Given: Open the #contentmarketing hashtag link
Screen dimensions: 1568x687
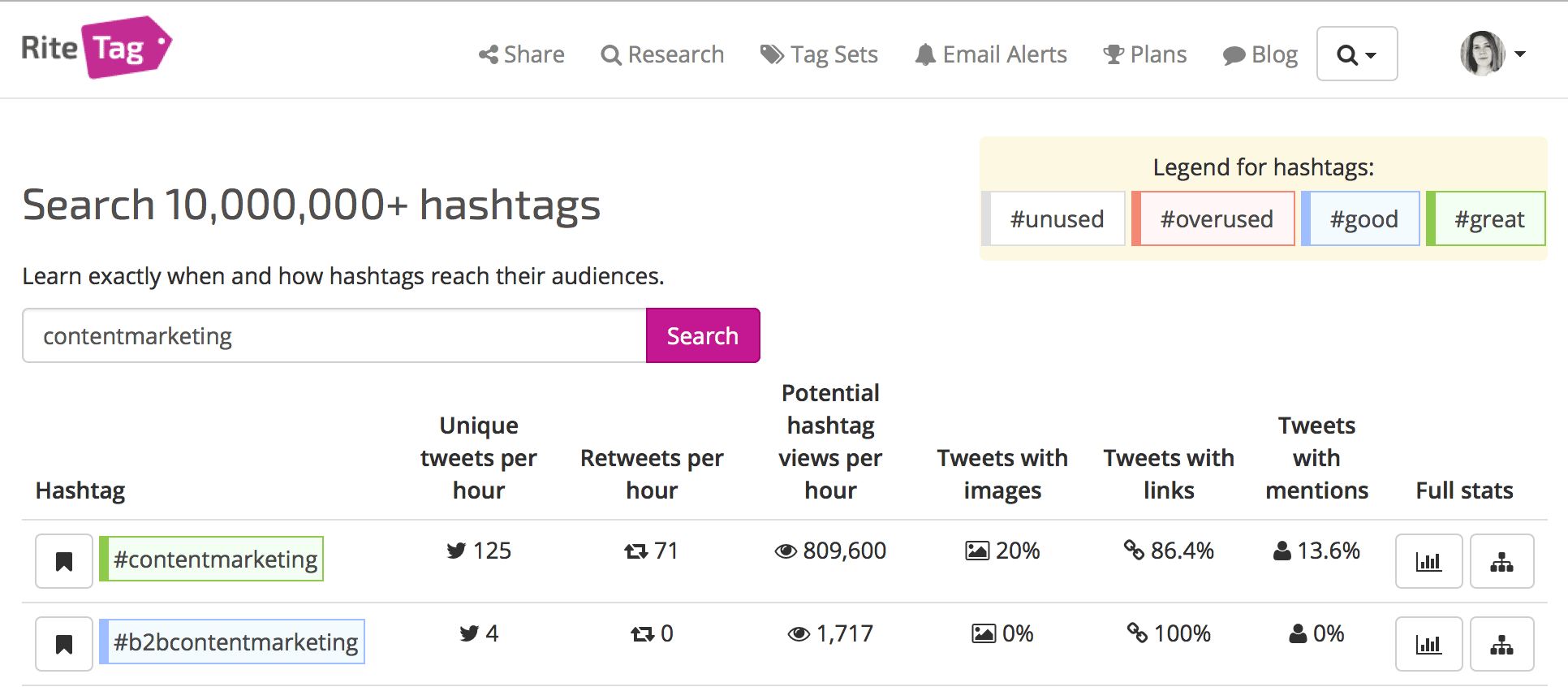Looking at the screenshot, I should (215, 560).
